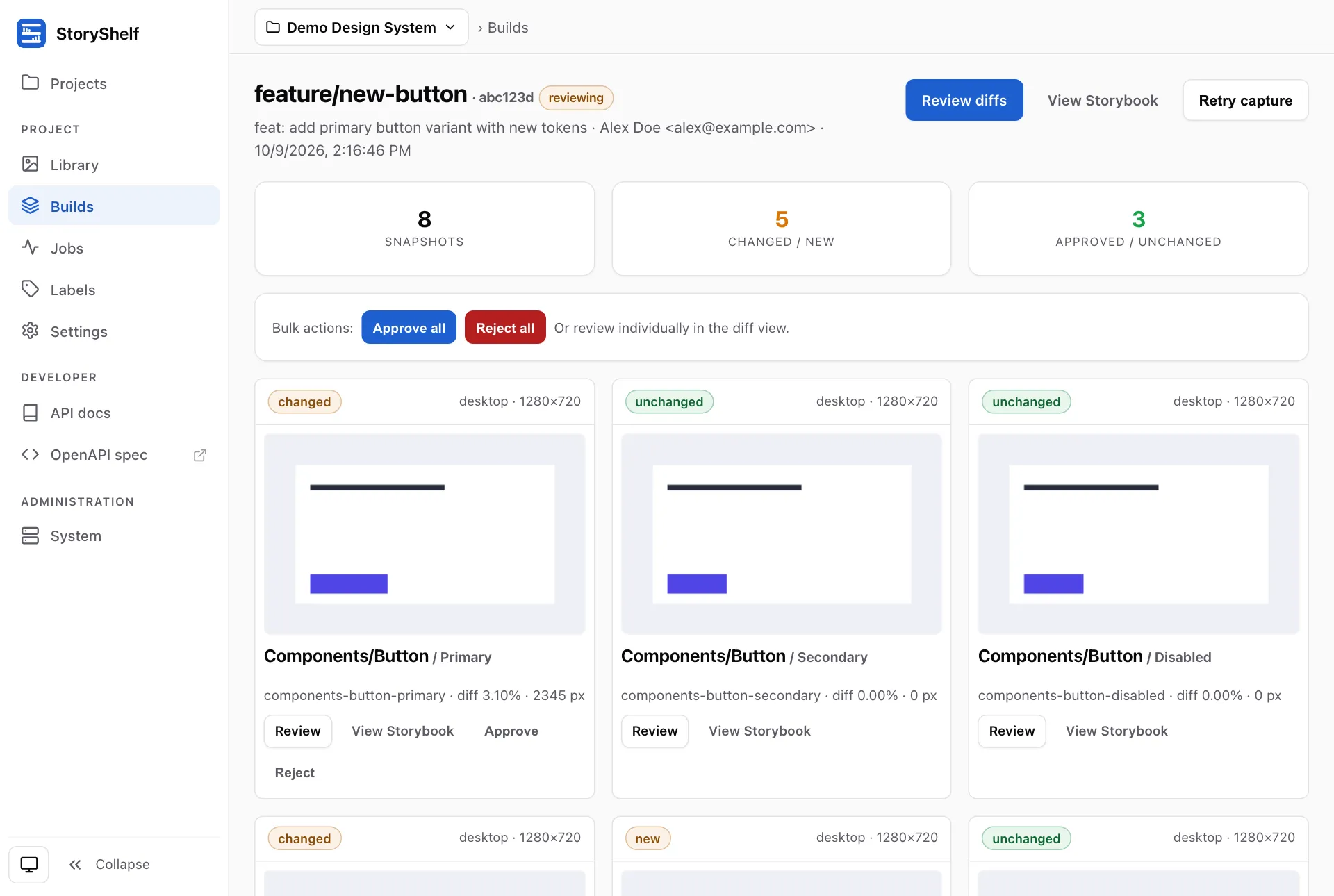Open Projects via its folder icon
Screen dimensions: 1334x896
coord(30,83)
